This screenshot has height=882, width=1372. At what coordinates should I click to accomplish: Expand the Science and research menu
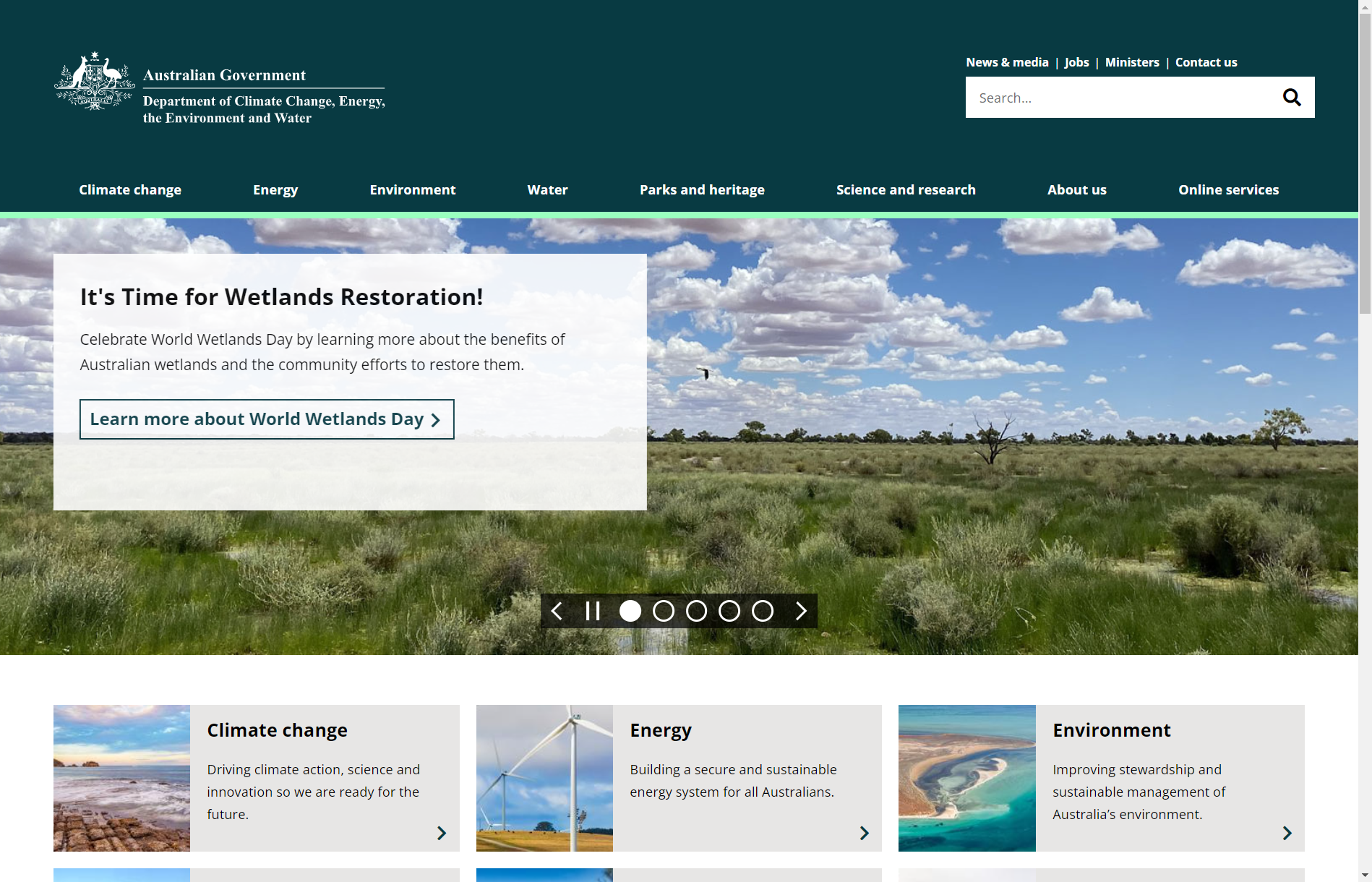pyautogui.click(x=905, y=189)
